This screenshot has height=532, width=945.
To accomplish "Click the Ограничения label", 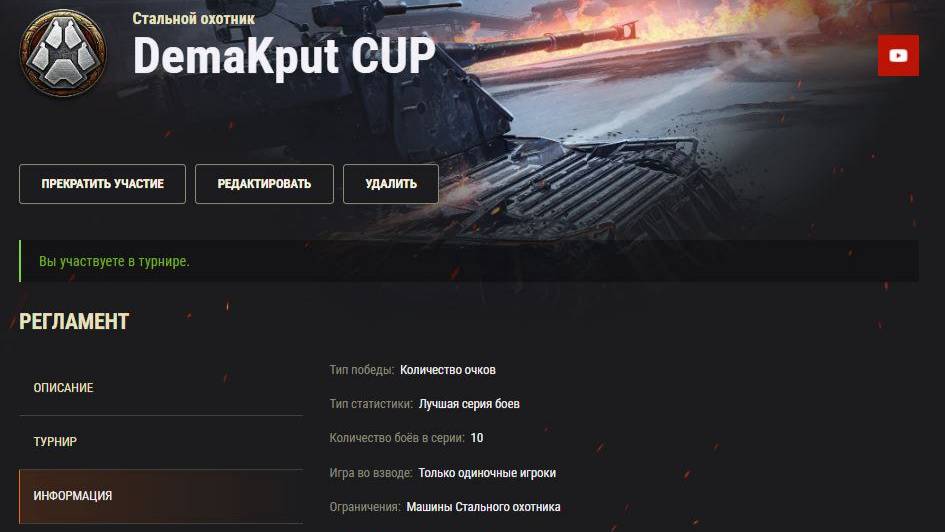I will (x=365, y=507).
